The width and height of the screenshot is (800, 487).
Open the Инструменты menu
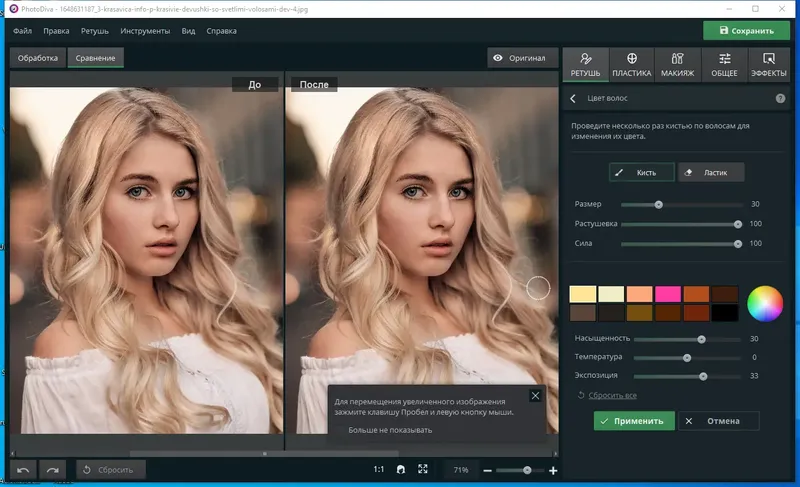(x=145, y=31)
